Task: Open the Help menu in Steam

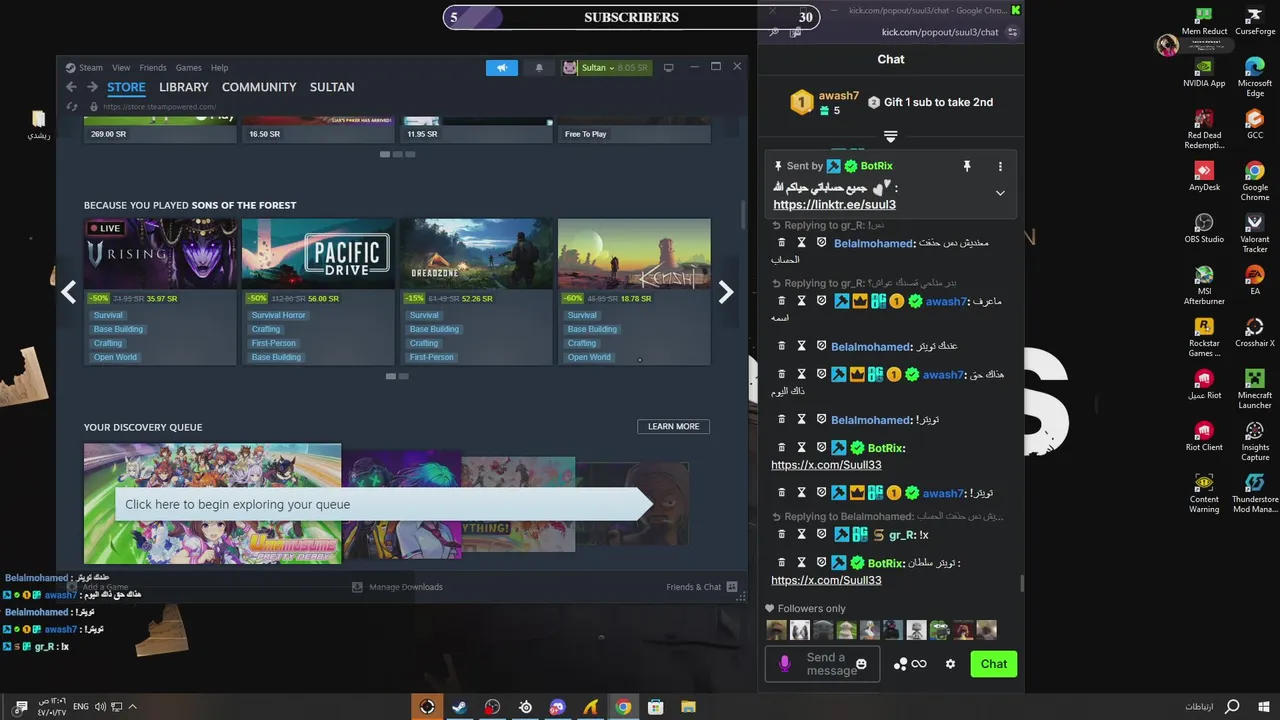Action: pyautogui.click(x=219, y=68)
